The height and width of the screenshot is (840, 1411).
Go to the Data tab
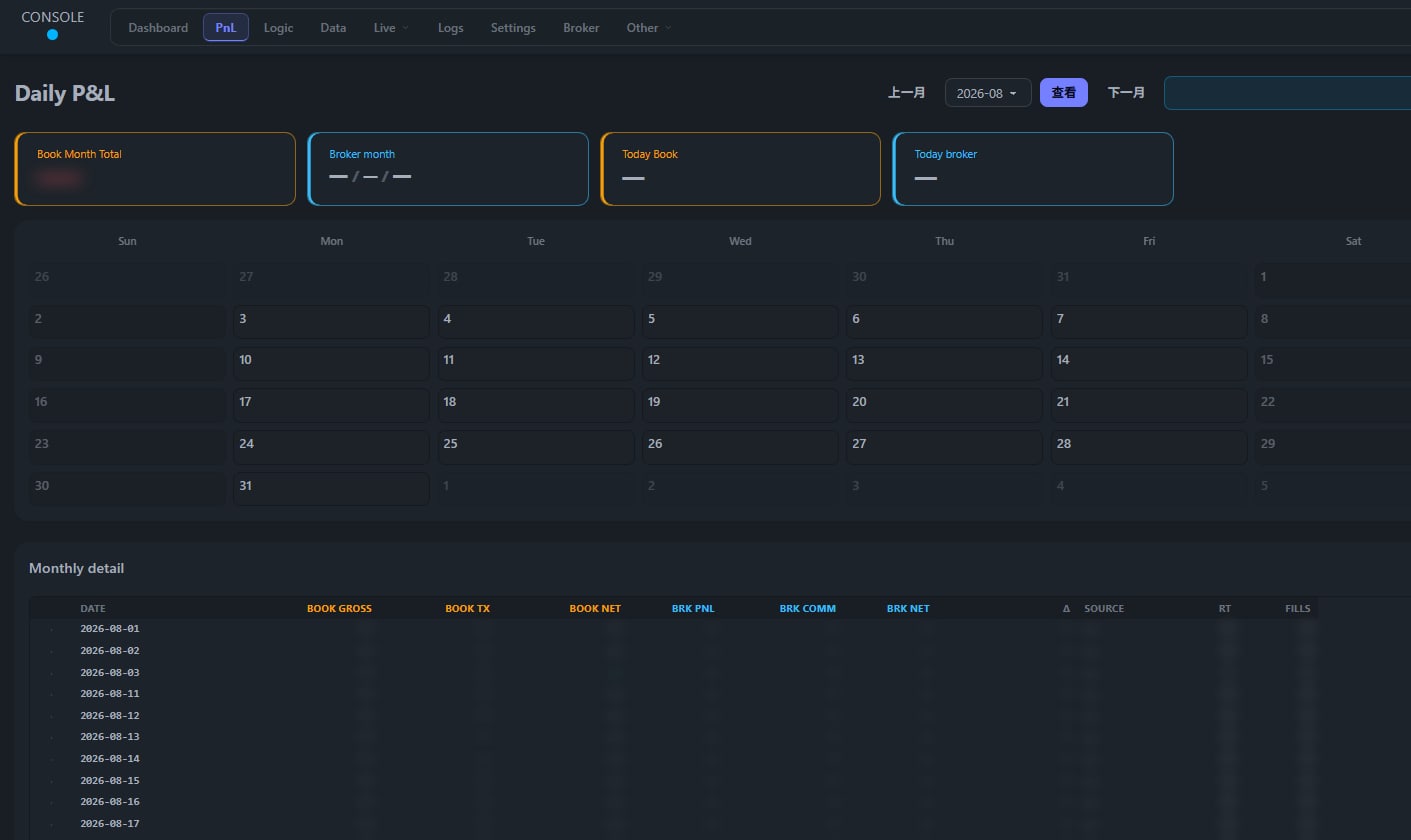pos(333,28)
